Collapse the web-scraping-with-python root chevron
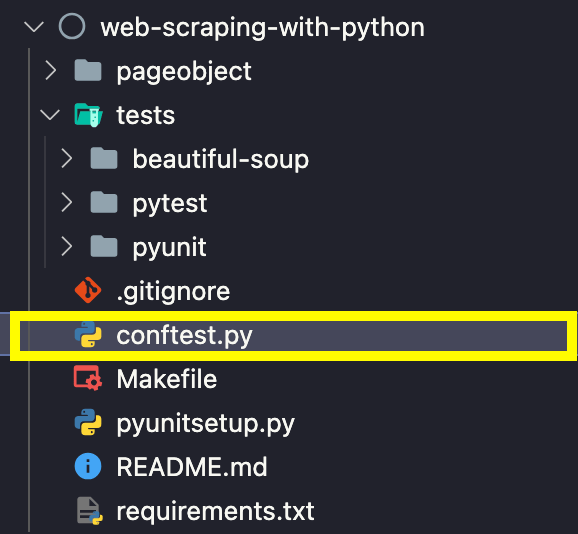Screen dimensions: 578x534 tap(34, 27)
